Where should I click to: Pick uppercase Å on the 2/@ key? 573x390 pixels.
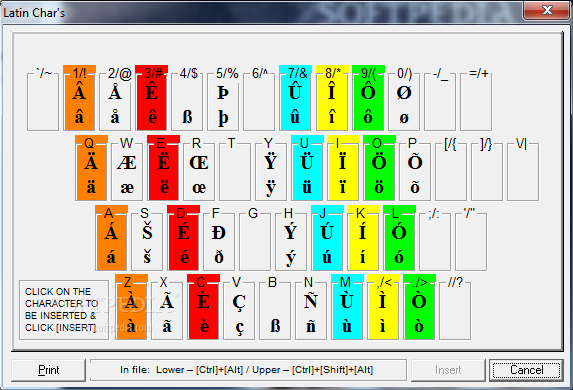pos(115,92)
